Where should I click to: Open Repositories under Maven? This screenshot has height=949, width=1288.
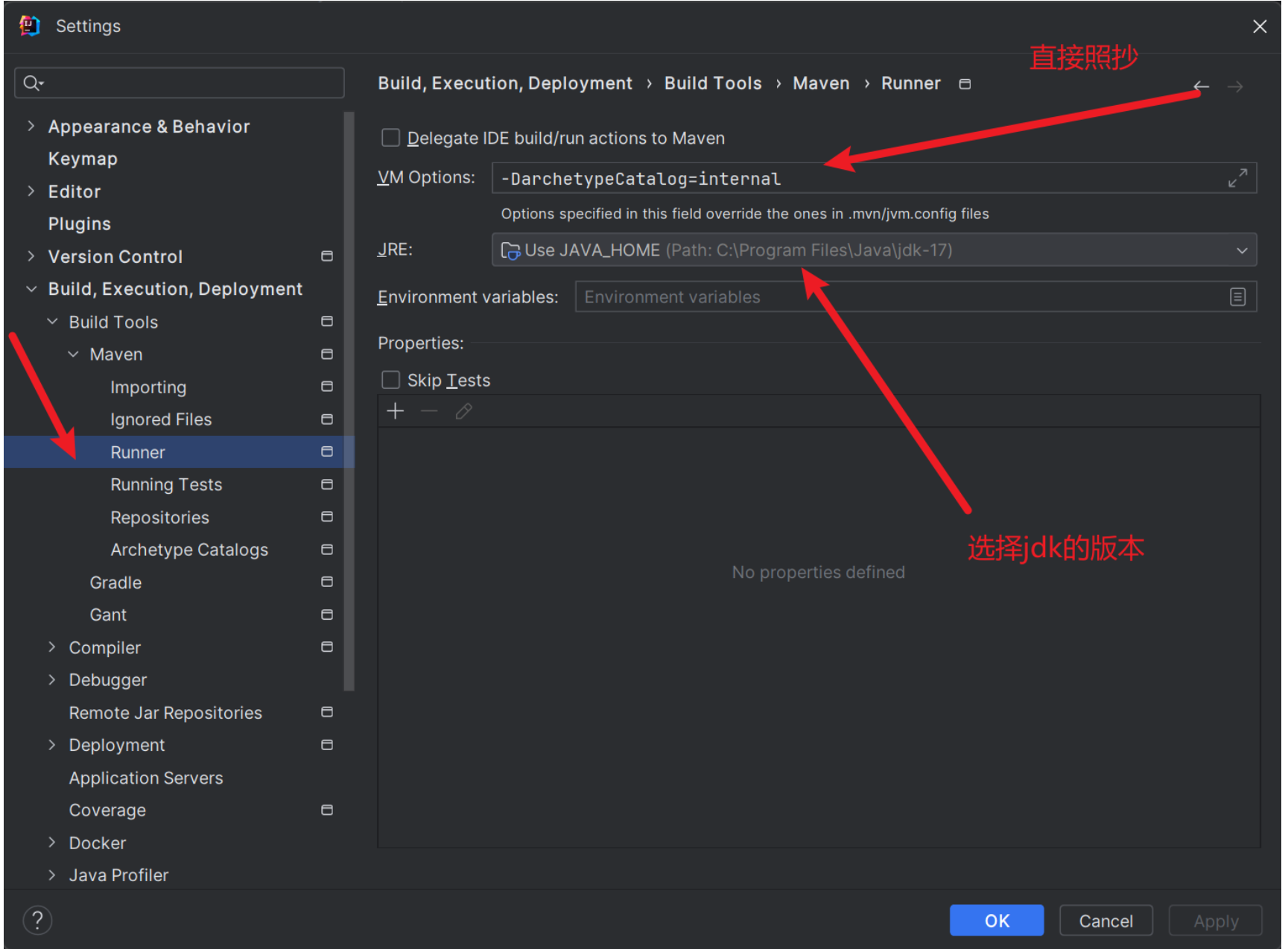159,518
